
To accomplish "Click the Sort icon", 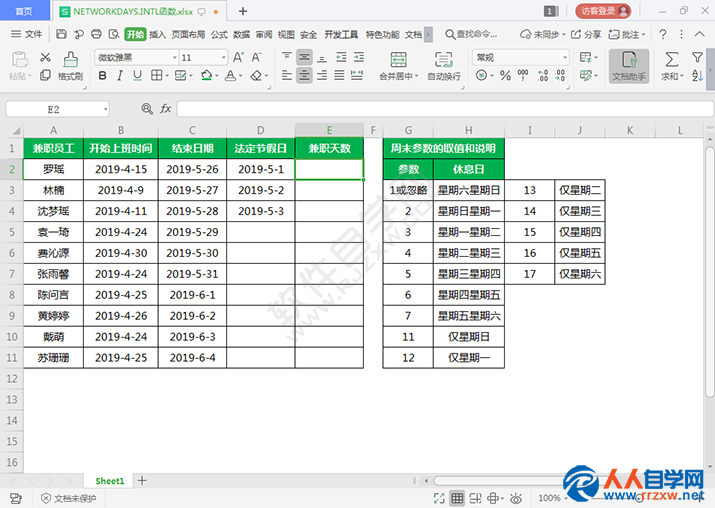I will [697, 75].
